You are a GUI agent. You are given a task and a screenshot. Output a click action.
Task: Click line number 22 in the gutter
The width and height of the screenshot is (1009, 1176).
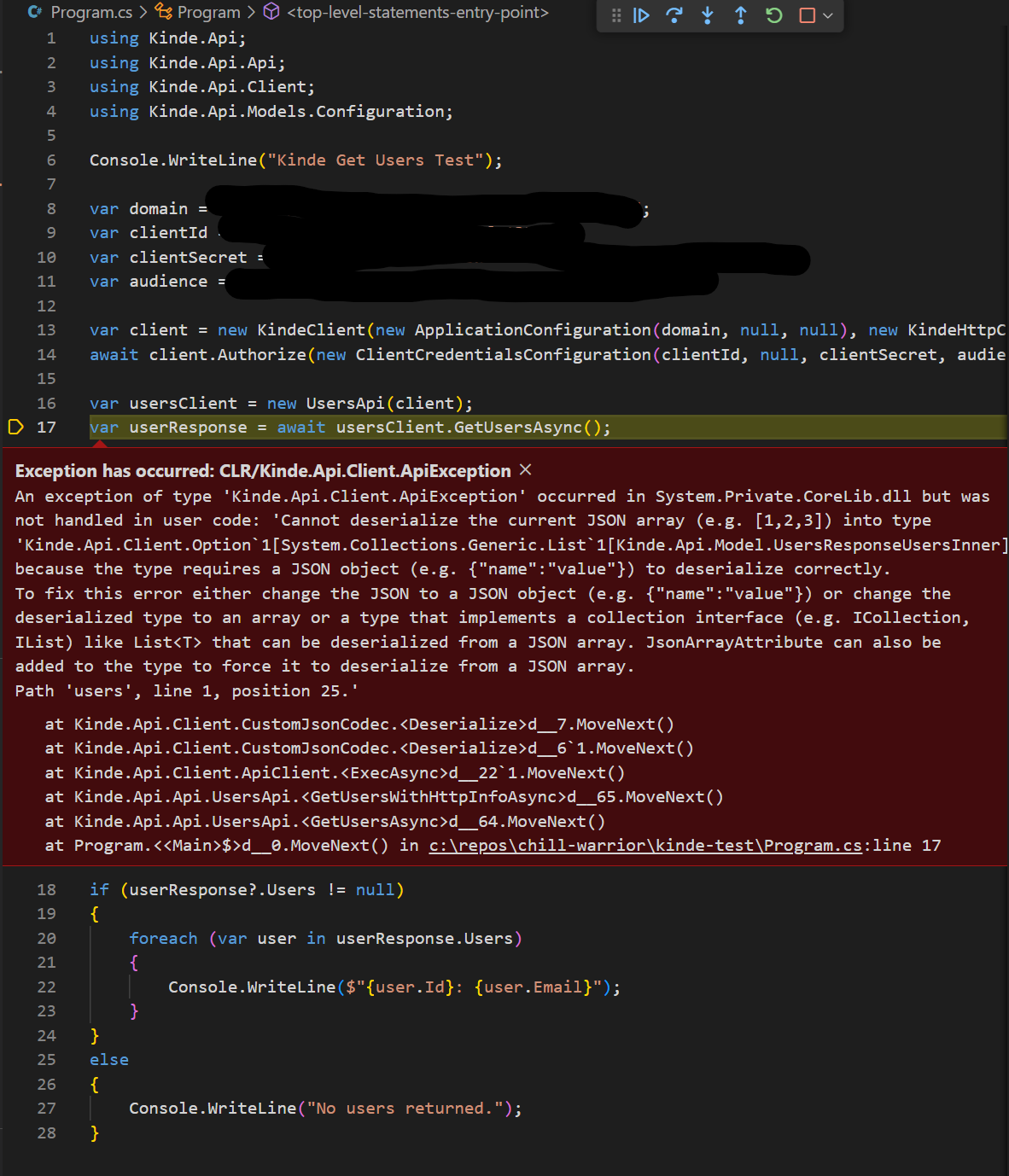(46, 987)
